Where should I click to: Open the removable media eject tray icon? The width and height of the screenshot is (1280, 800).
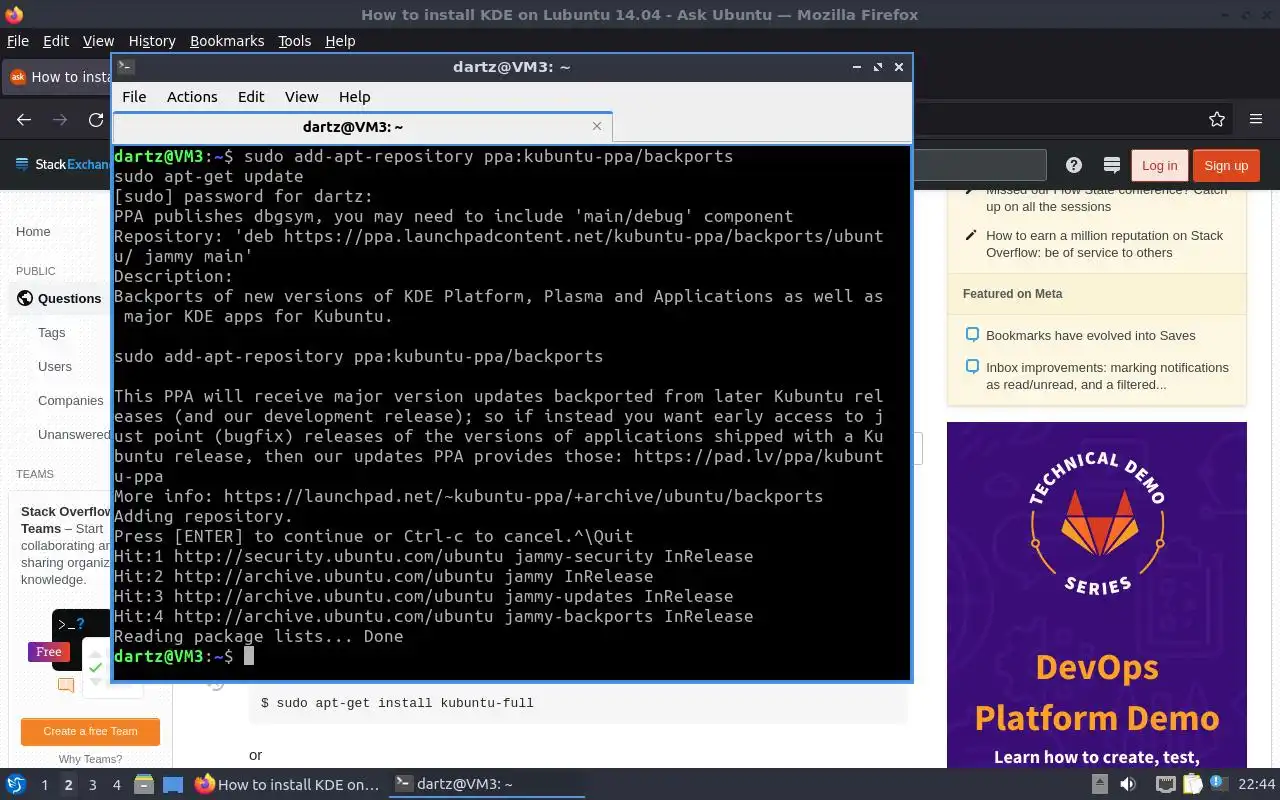1099,784
